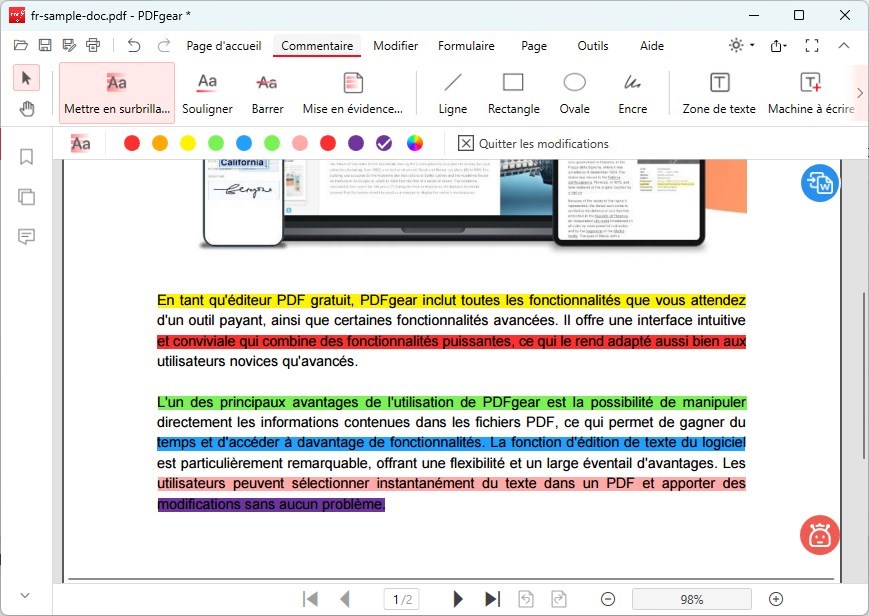Open Mise en évidence options
This screenshot has height=616, width=869.
coord(352,92)
